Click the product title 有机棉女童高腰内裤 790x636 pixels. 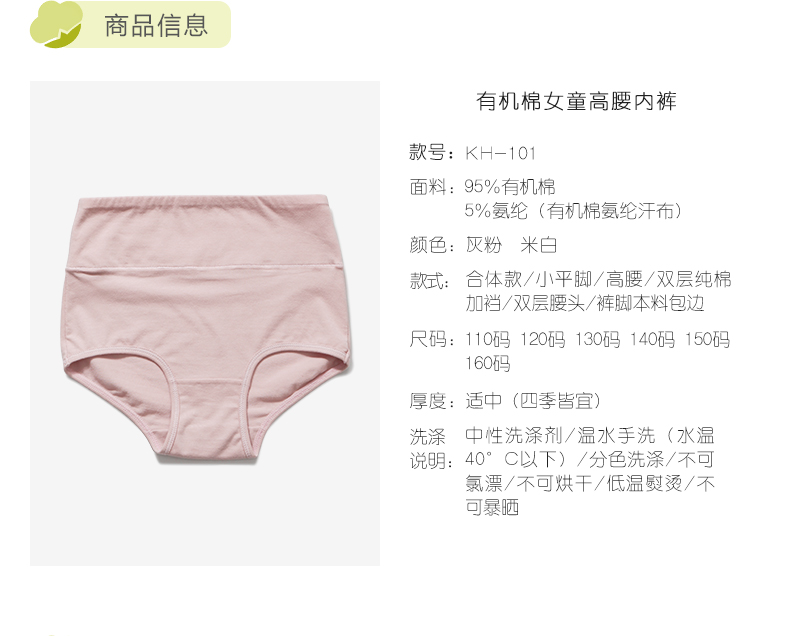coord(576,101)
